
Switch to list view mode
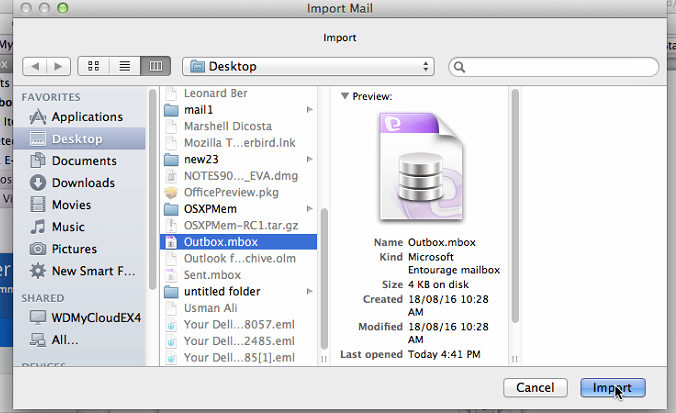[124, 66]
